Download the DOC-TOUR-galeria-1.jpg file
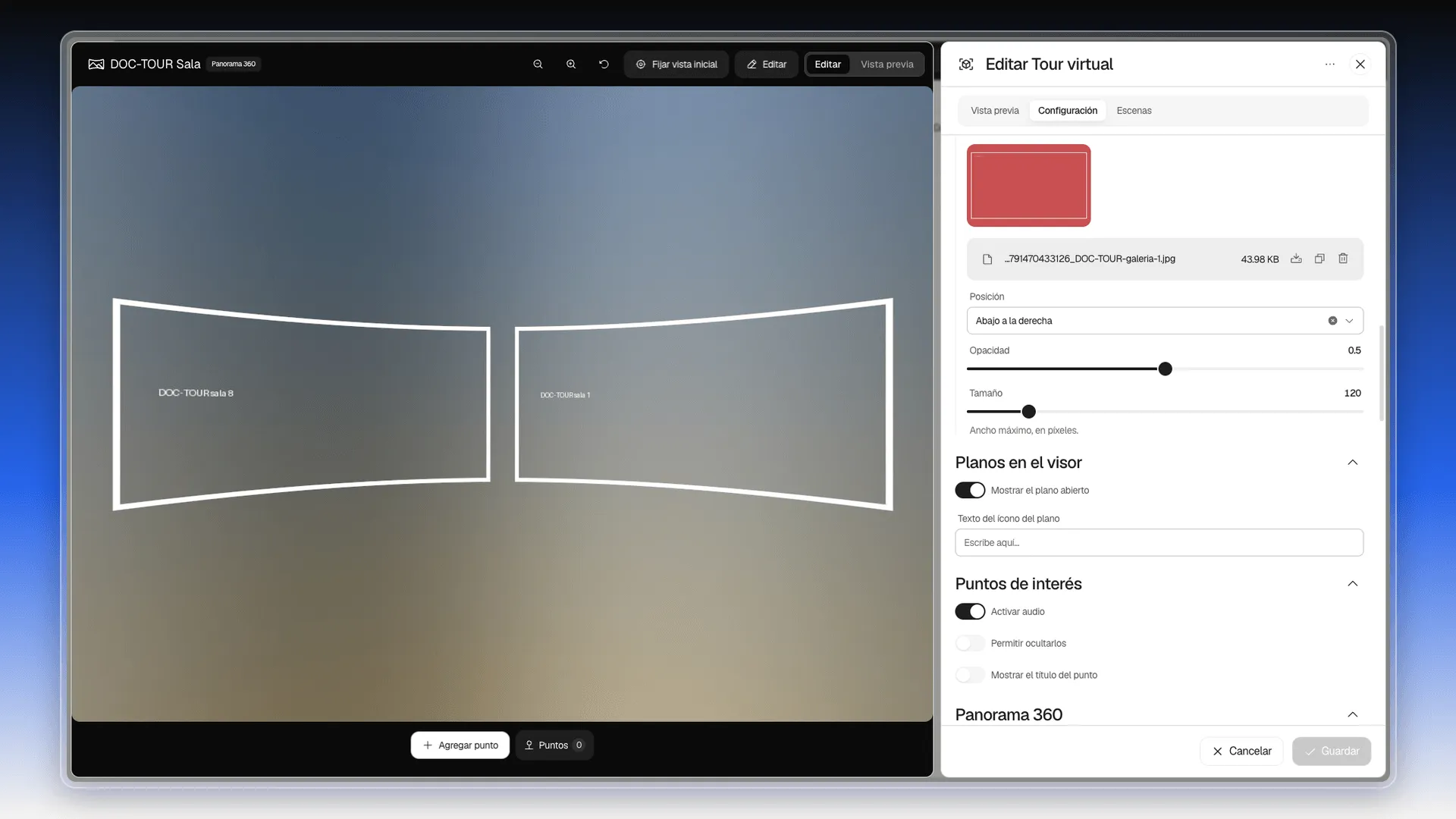The height and width of the screenshot is (819, 1456). 1296,259
